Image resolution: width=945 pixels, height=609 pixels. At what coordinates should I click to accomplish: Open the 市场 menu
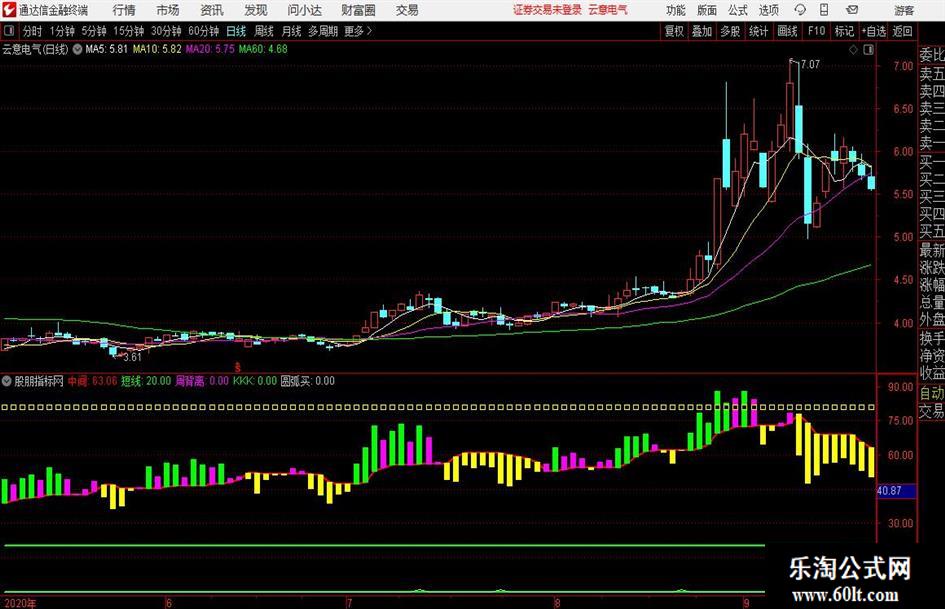[168, 10]
